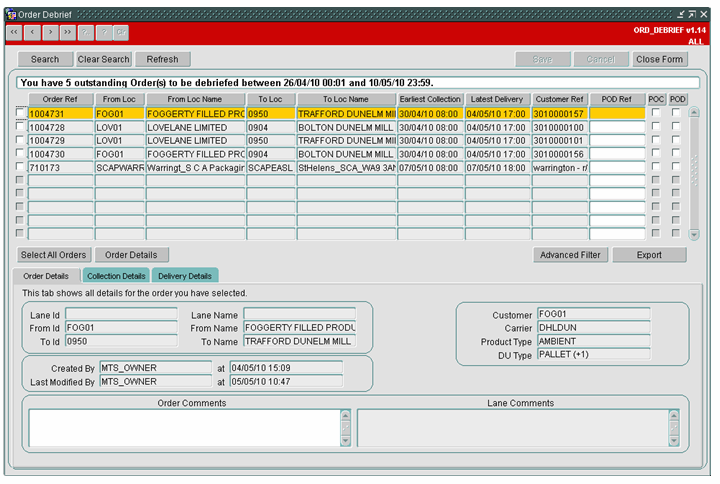The width and height of the screenshot is (720, 484).
Task: Click Created By field MTS_OWNER
Action: pos(156,368)
